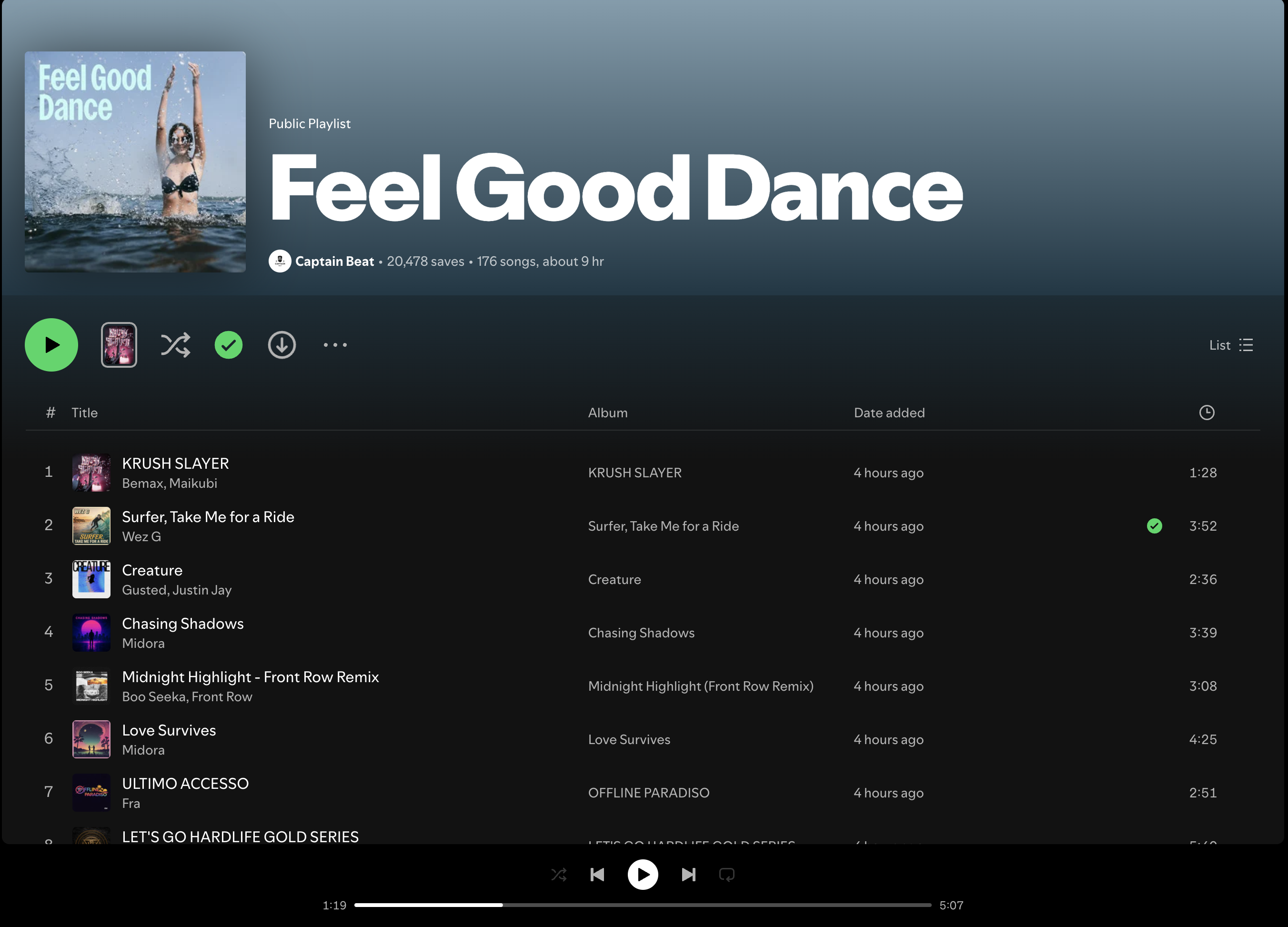Sort tracks by Date added column
The image size is (1288, 927).
889,413
